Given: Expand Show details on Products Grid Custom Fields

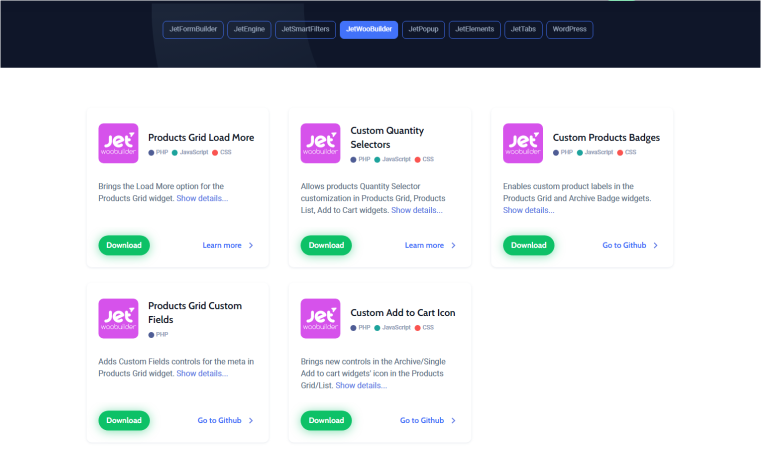Looking at the screenshot, I should click(202, 373).
